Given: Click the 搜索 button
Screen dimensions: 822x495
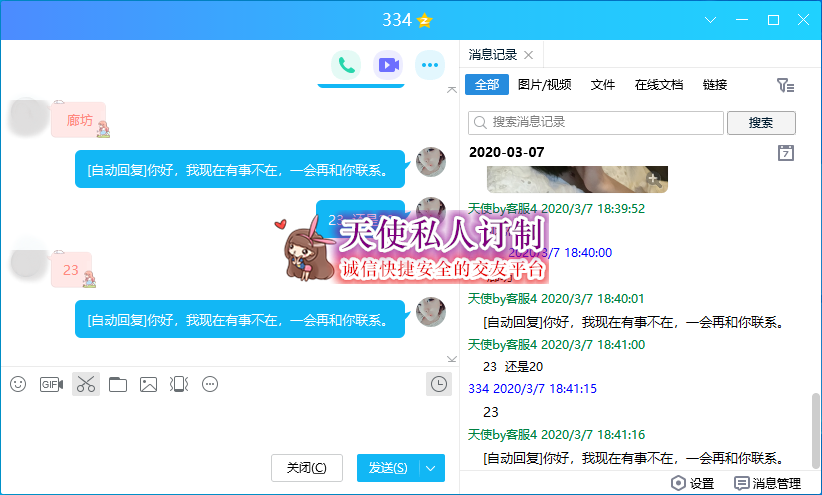Looking at the screenshot, I should (x=761, y=122).
